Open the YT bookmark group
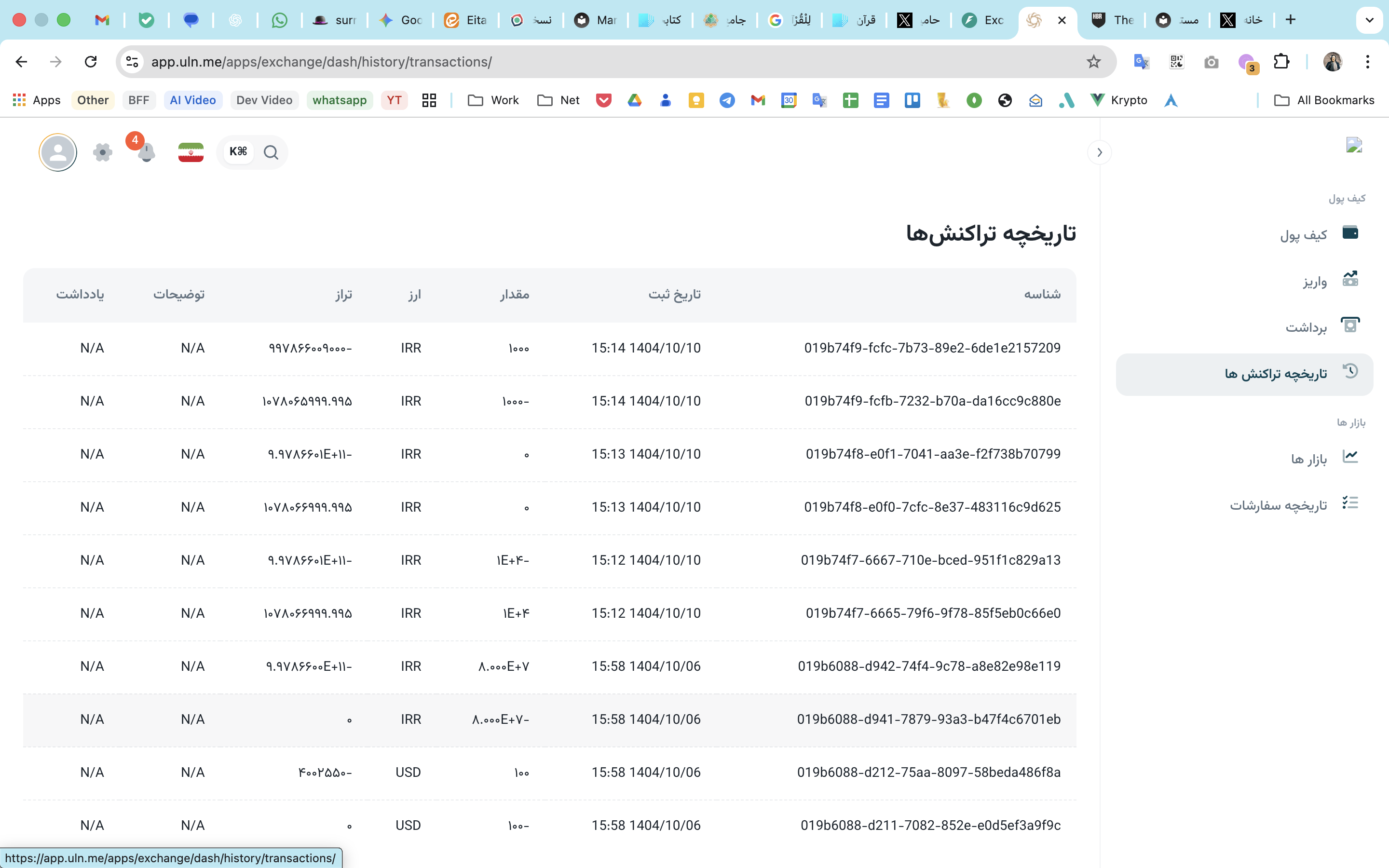Viewport: 1389px width, 868px height. (394, 100)
